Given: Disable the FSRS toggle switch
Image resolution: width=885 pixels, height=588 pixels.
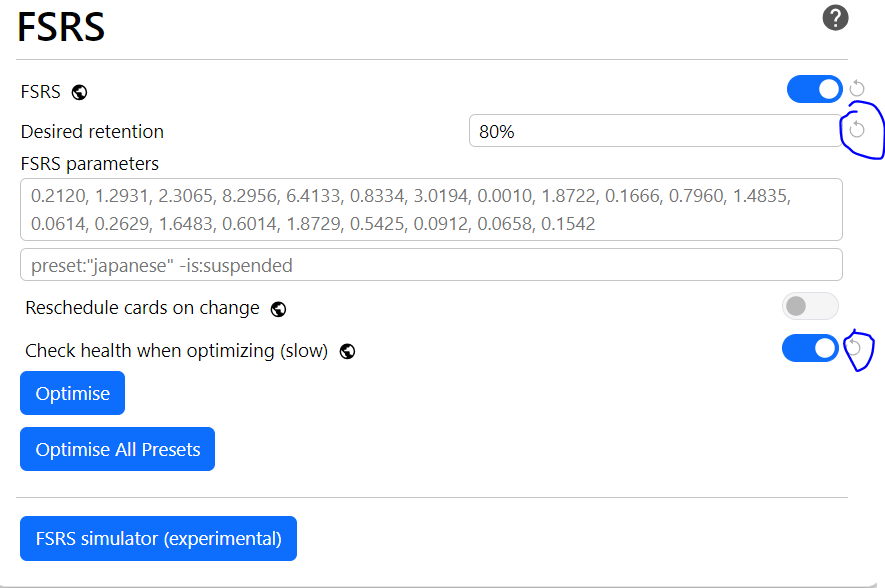Looking at the screenshot, I should coord(814,89).
